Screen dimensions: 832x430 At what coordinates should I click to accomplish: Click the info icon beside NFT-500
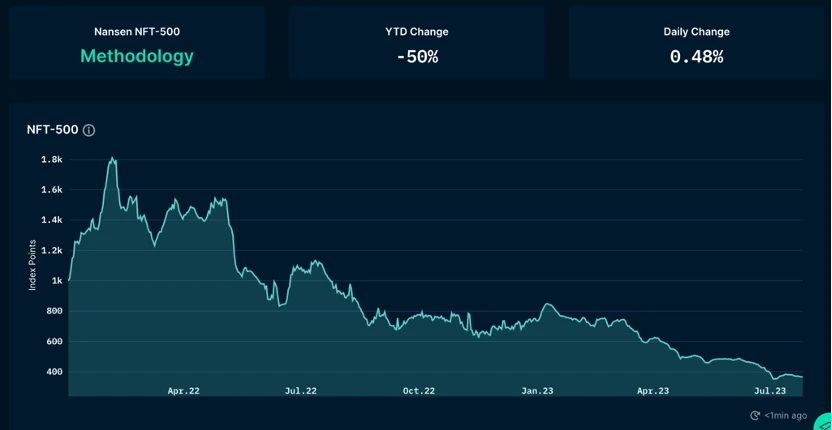89,130
